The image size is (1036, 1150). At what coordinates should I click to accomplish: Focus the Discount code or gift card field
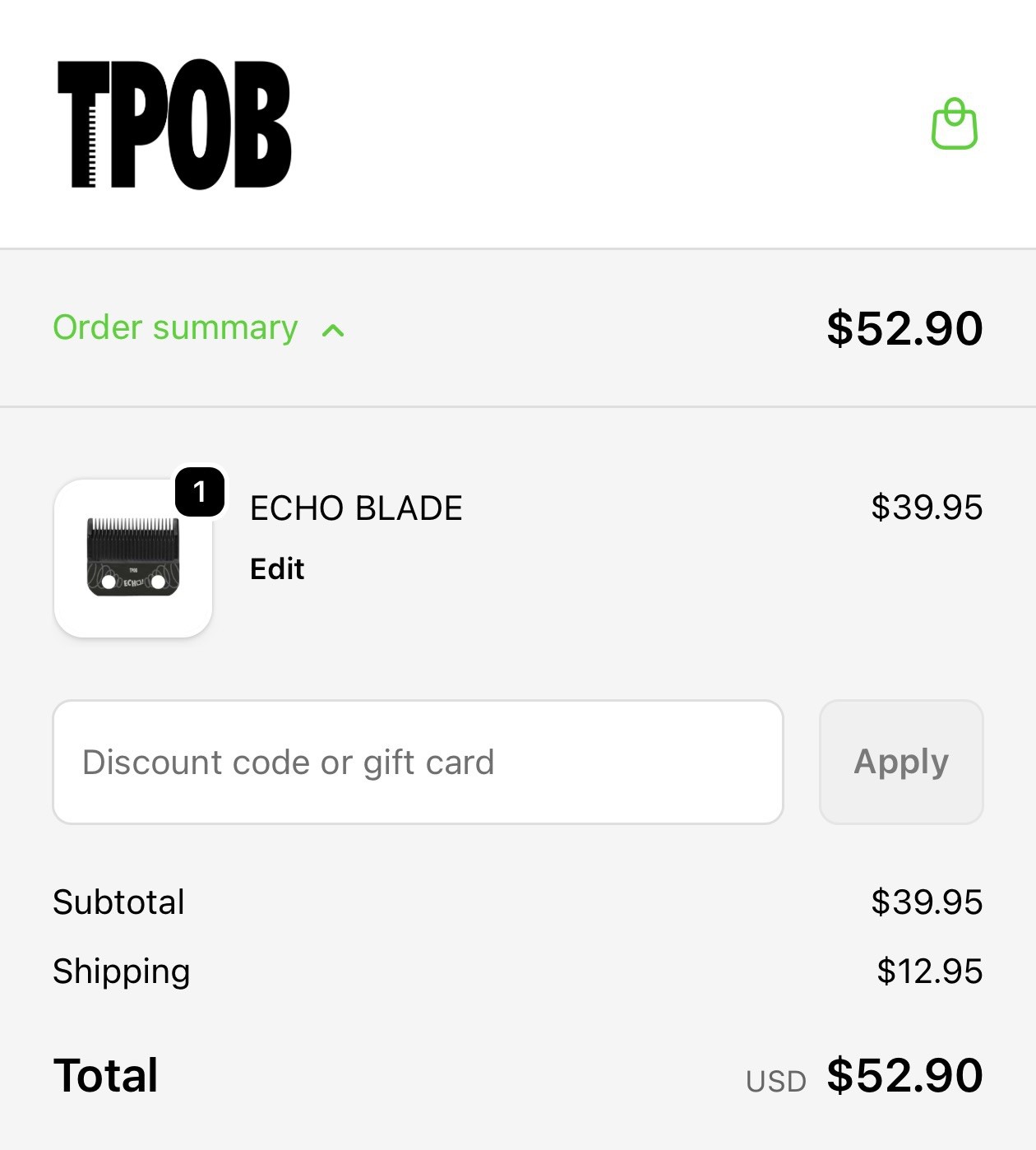[x=418, y=762]
